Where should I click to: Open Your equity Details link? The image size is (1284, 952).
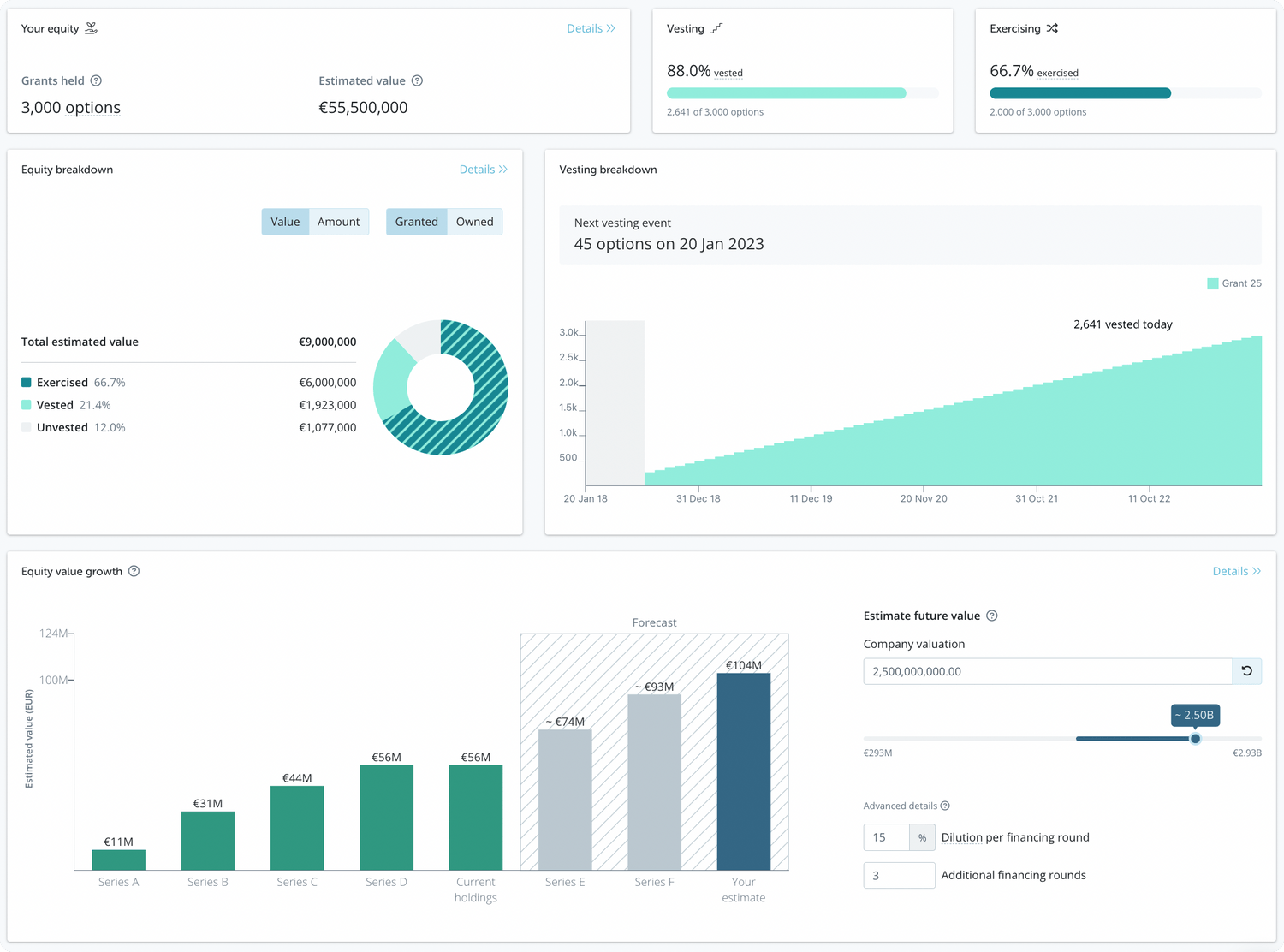pyautogui.click(x=591, y=28)
